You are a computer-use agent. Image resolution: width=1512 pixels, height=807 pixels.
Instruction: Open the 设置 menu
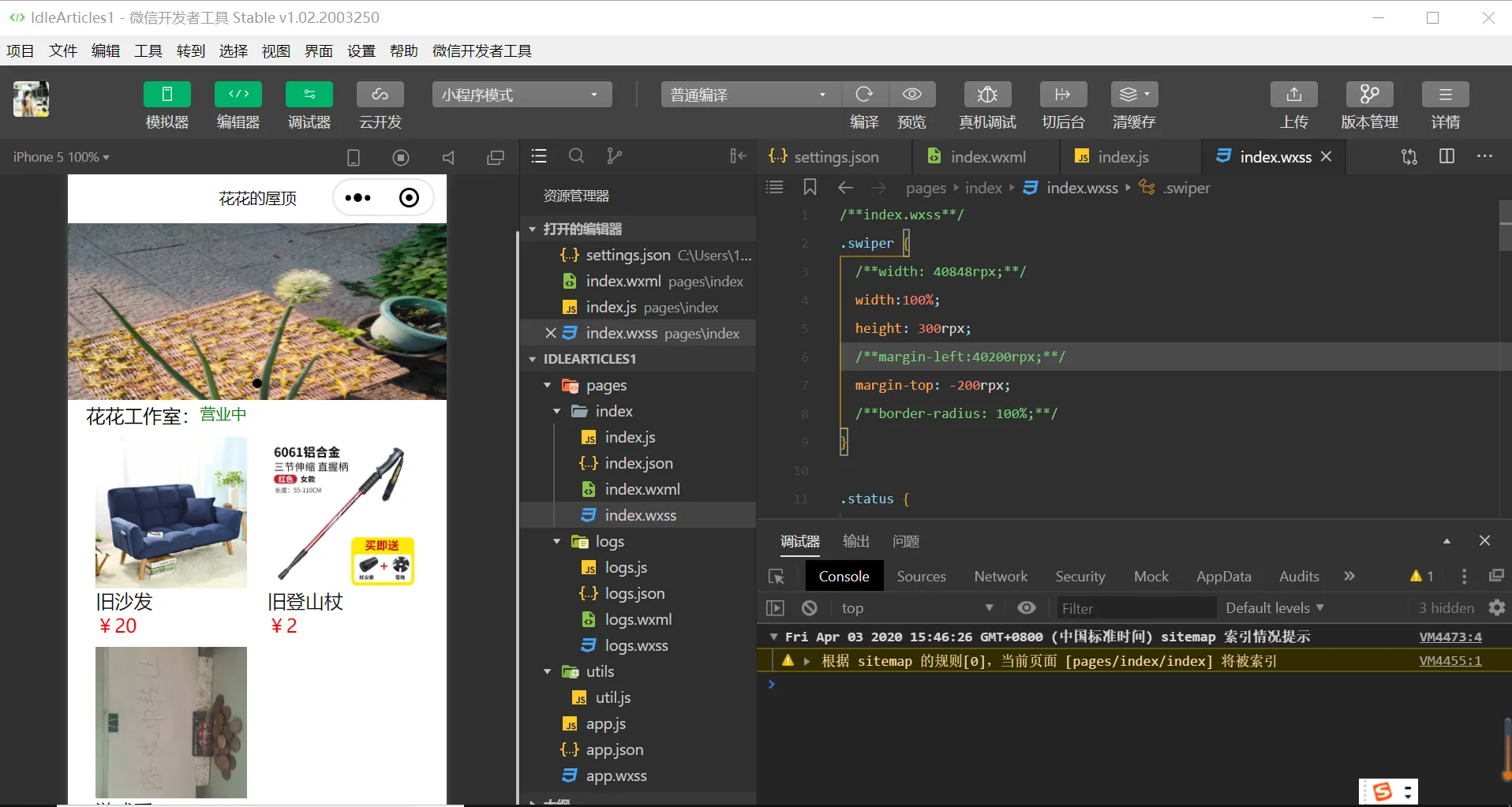(361, 51)
